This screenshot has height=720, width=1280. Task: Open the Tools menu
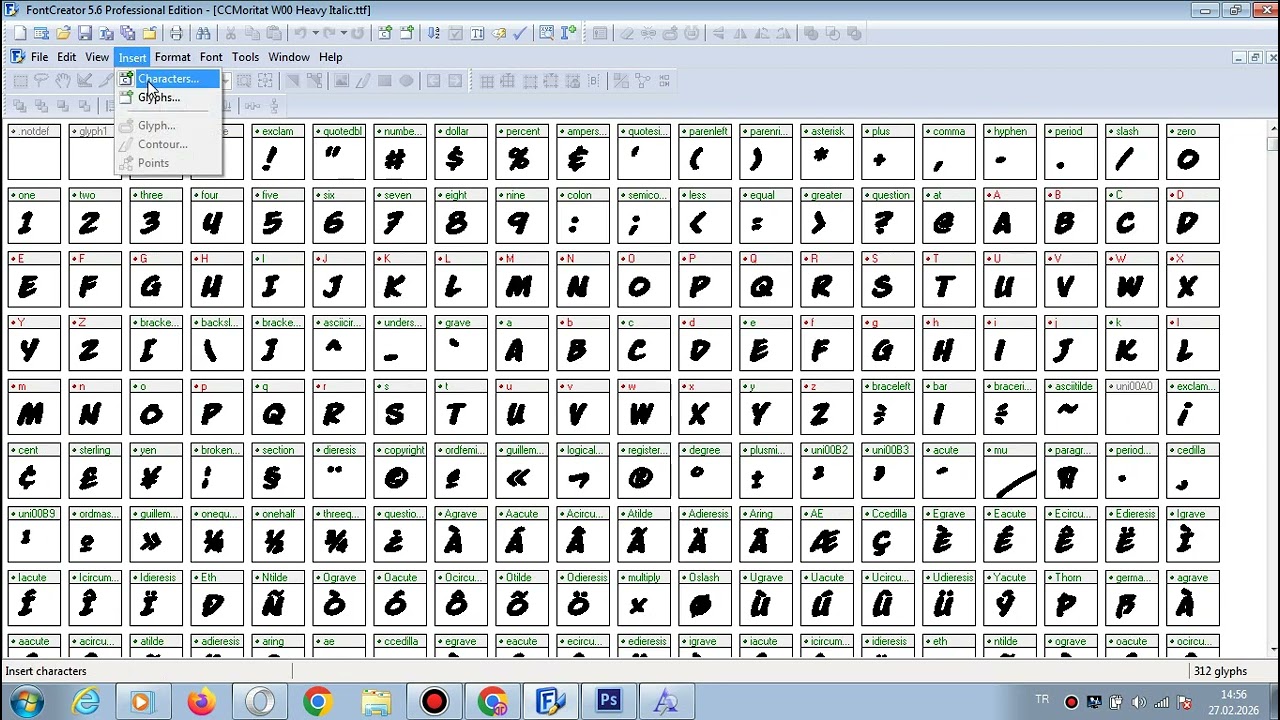[x=245, y=57]
